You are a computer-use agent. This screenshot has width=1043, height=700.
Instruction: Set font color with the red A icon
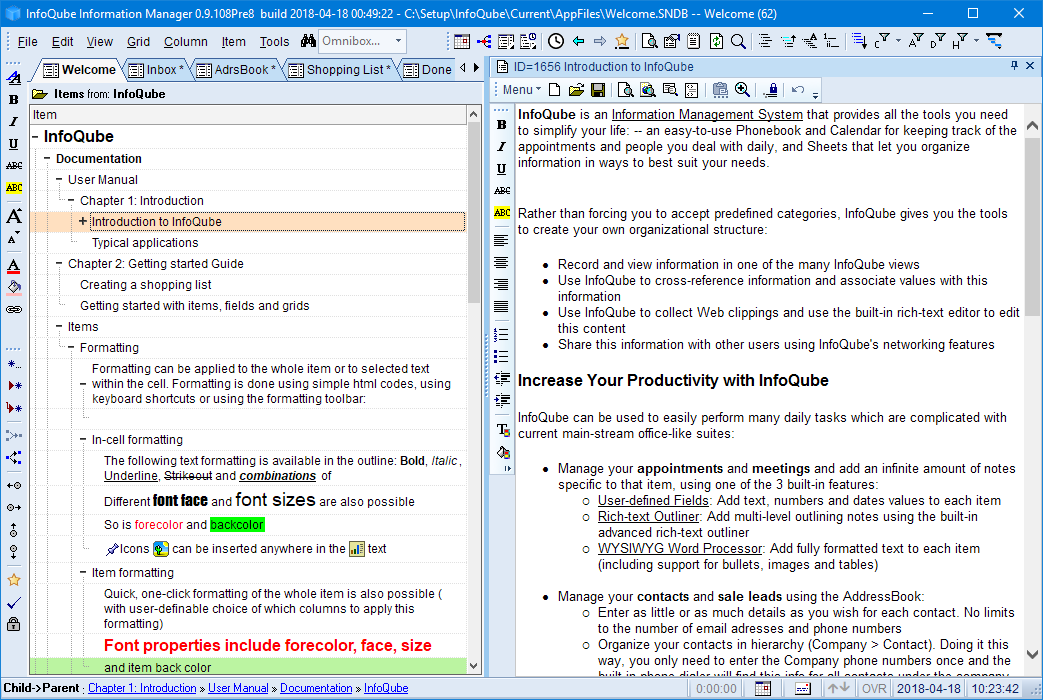pos(14,266)
